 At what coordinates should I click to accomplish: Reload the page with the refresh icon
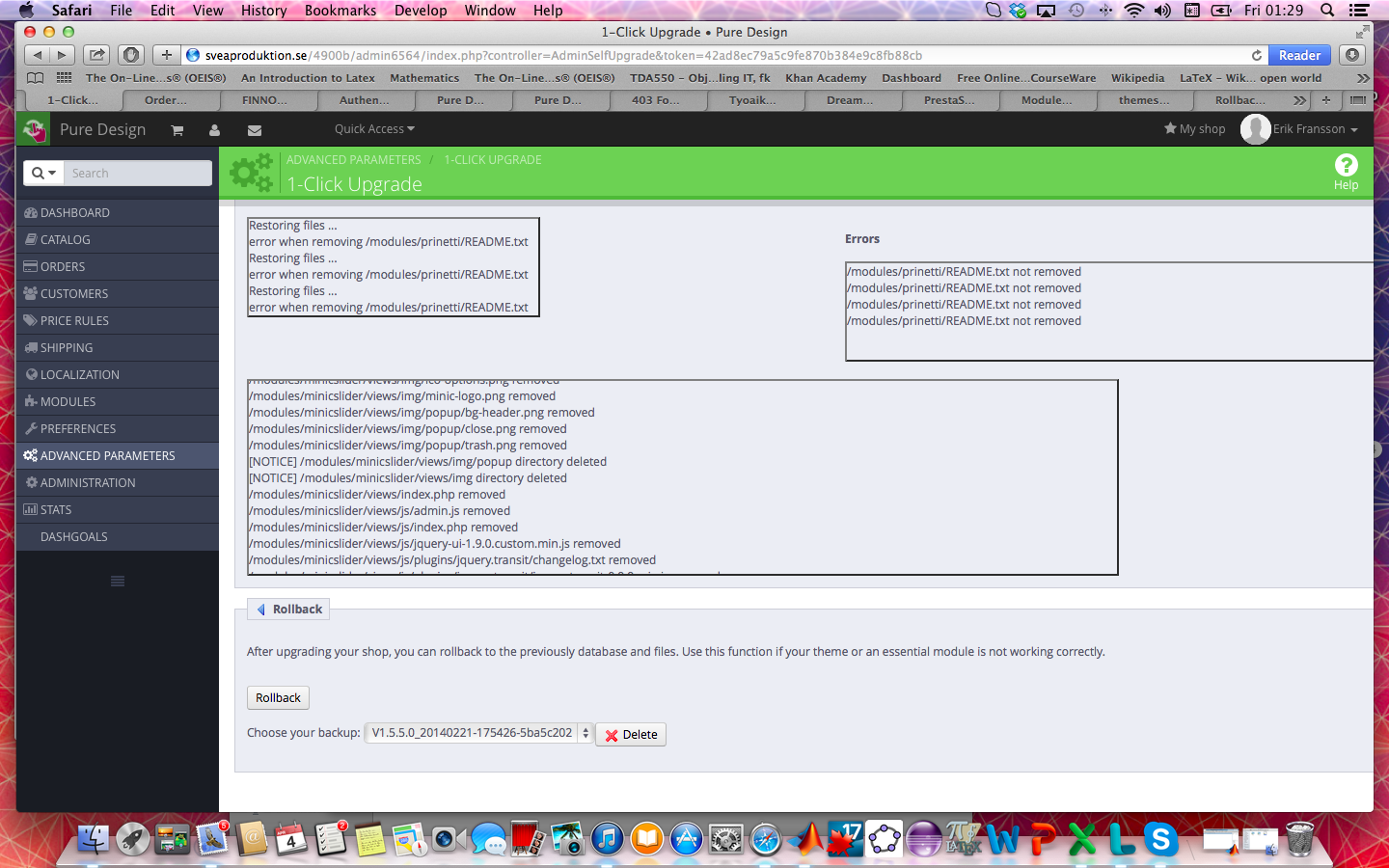pos(1256,55)
